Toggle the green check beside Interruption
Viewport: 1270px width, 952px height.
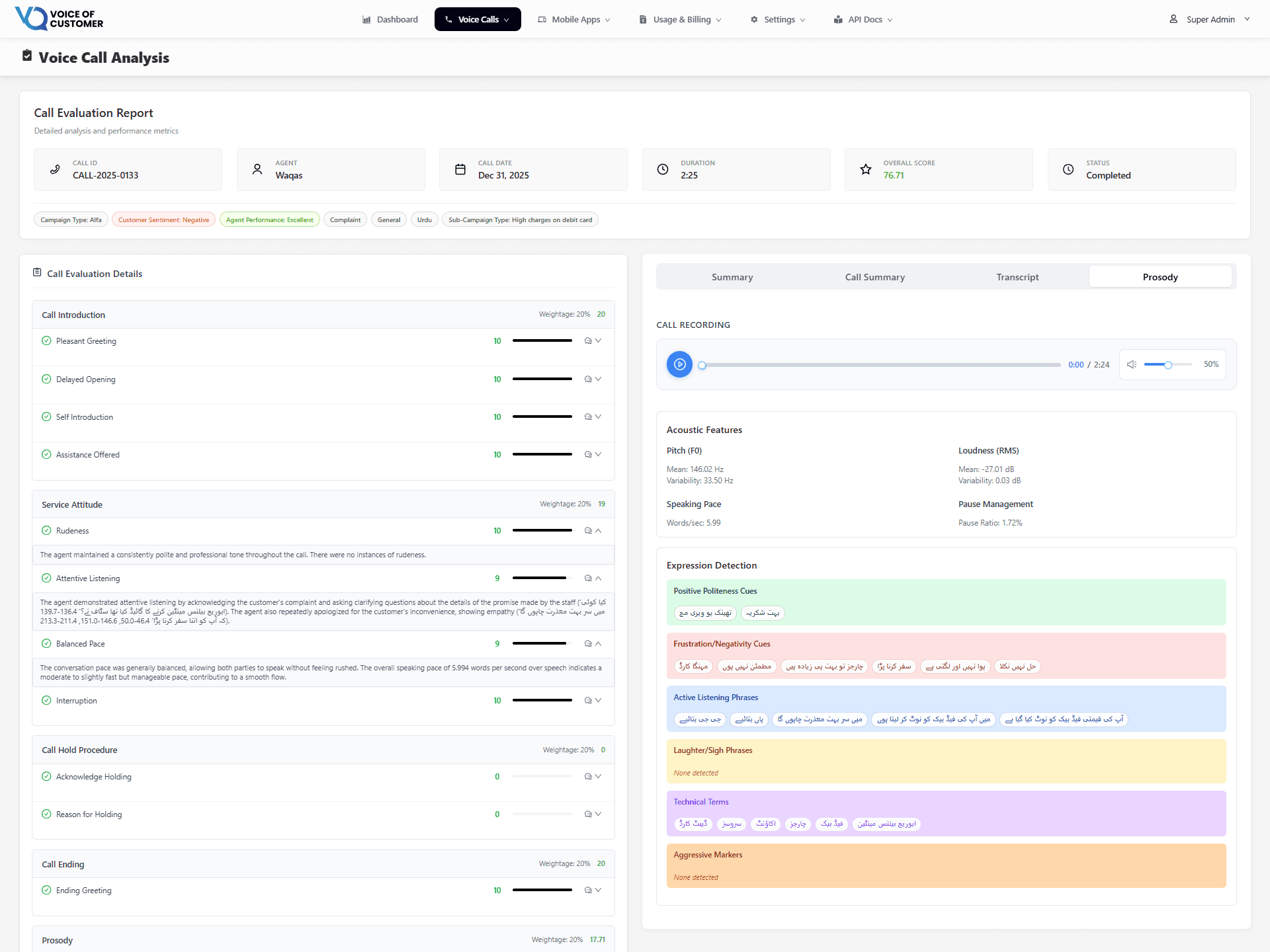46,700
